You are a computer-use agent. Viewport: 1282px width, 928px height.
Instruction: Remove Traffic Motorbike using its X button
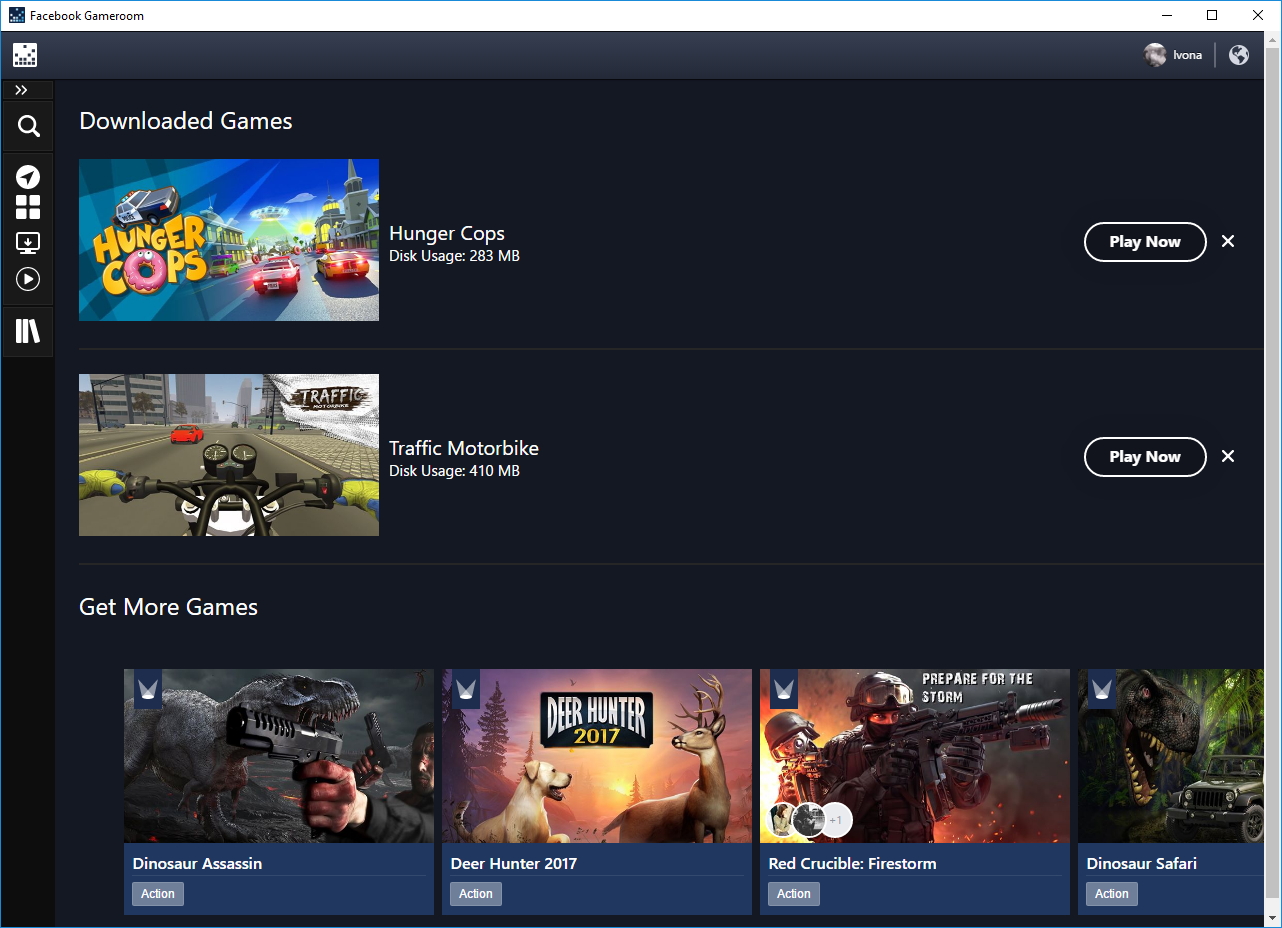pos(1228,456)
